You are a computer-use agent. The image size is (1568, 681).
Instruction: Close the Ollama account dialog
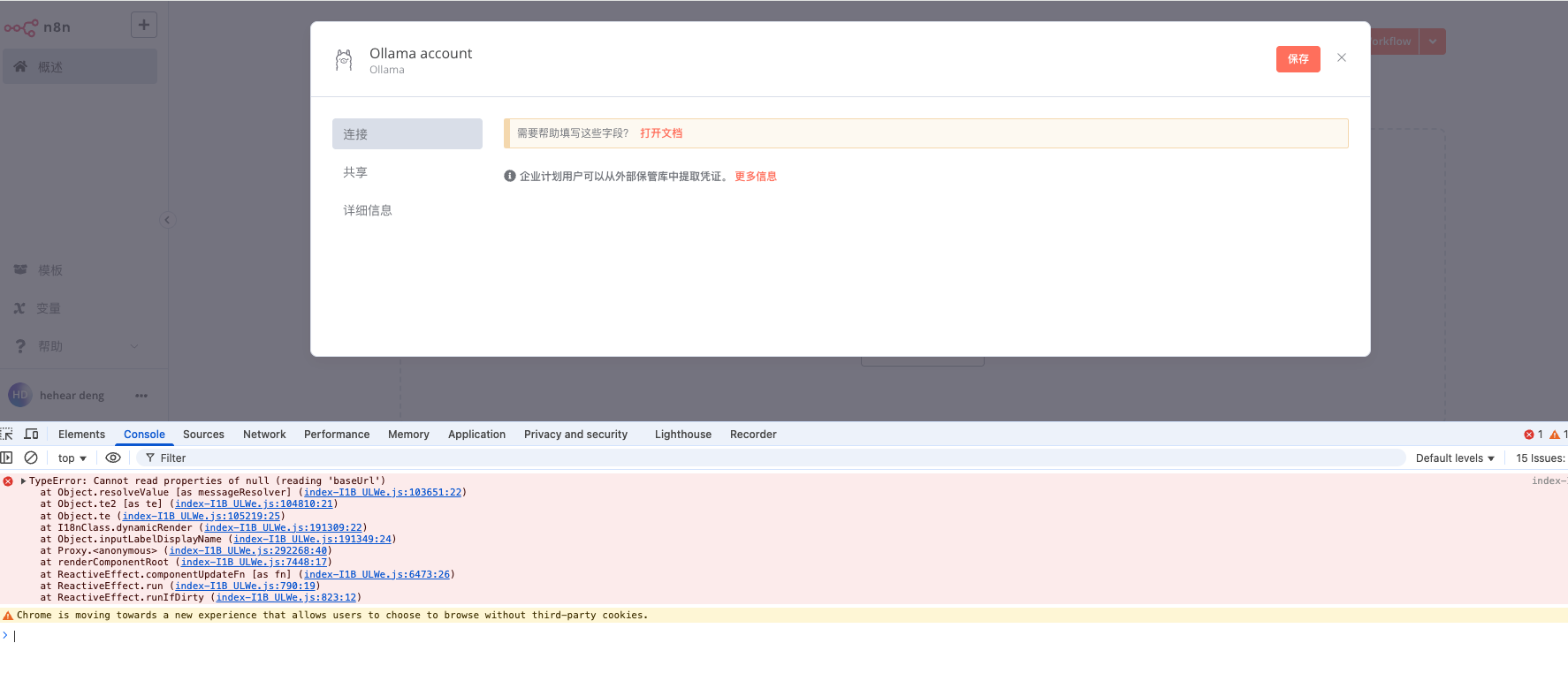tap(1341, 57)
